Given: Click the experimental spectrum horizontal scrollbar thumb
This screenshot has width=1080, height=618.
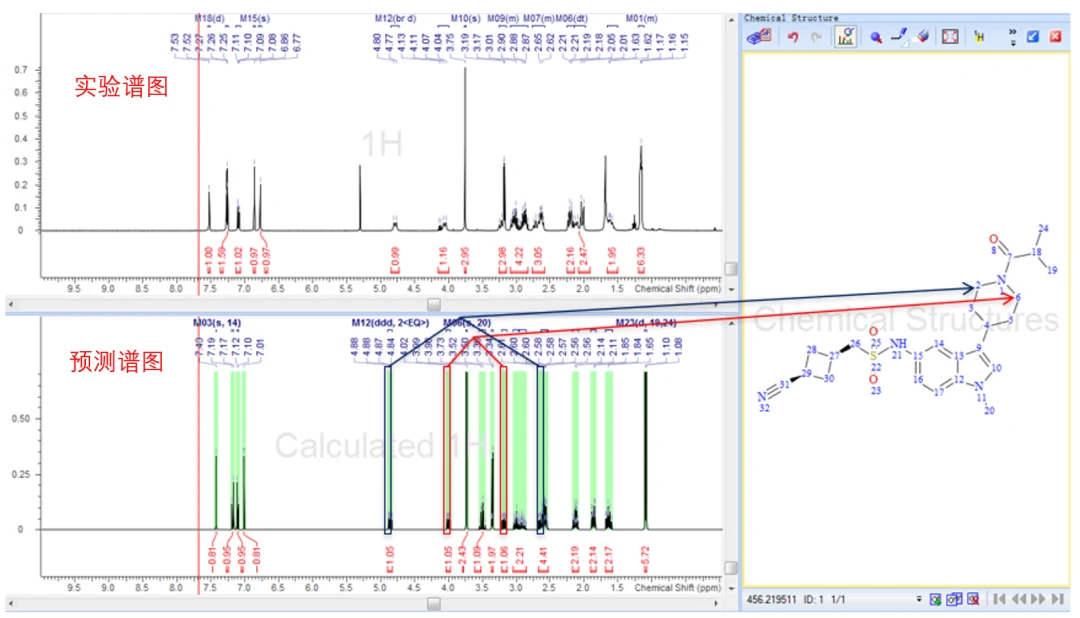Looking at the screenshot, I should click(x=434, y=304).
